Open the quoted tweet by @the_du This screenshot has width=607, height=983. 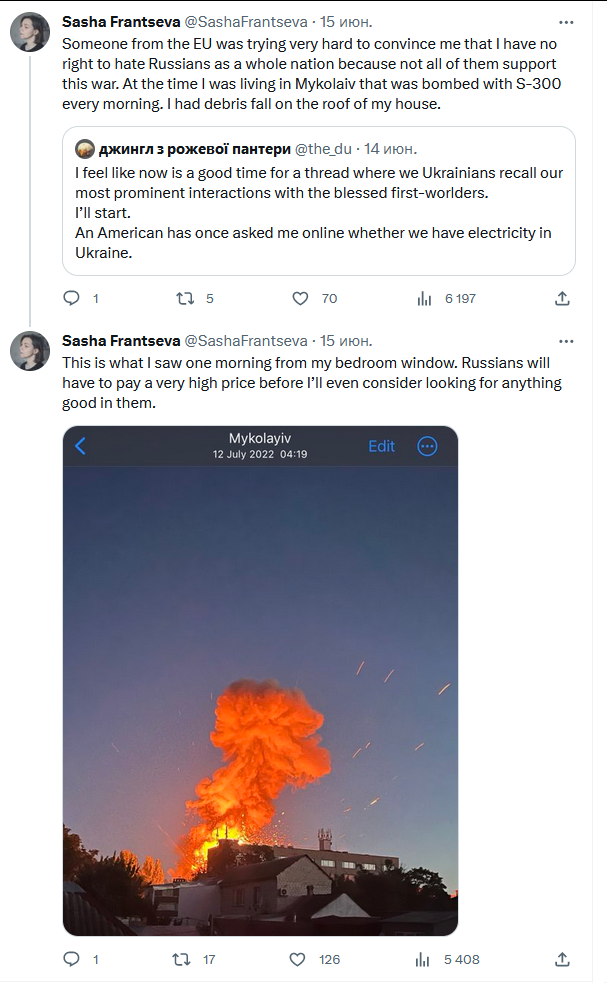(x=319, y=201)
